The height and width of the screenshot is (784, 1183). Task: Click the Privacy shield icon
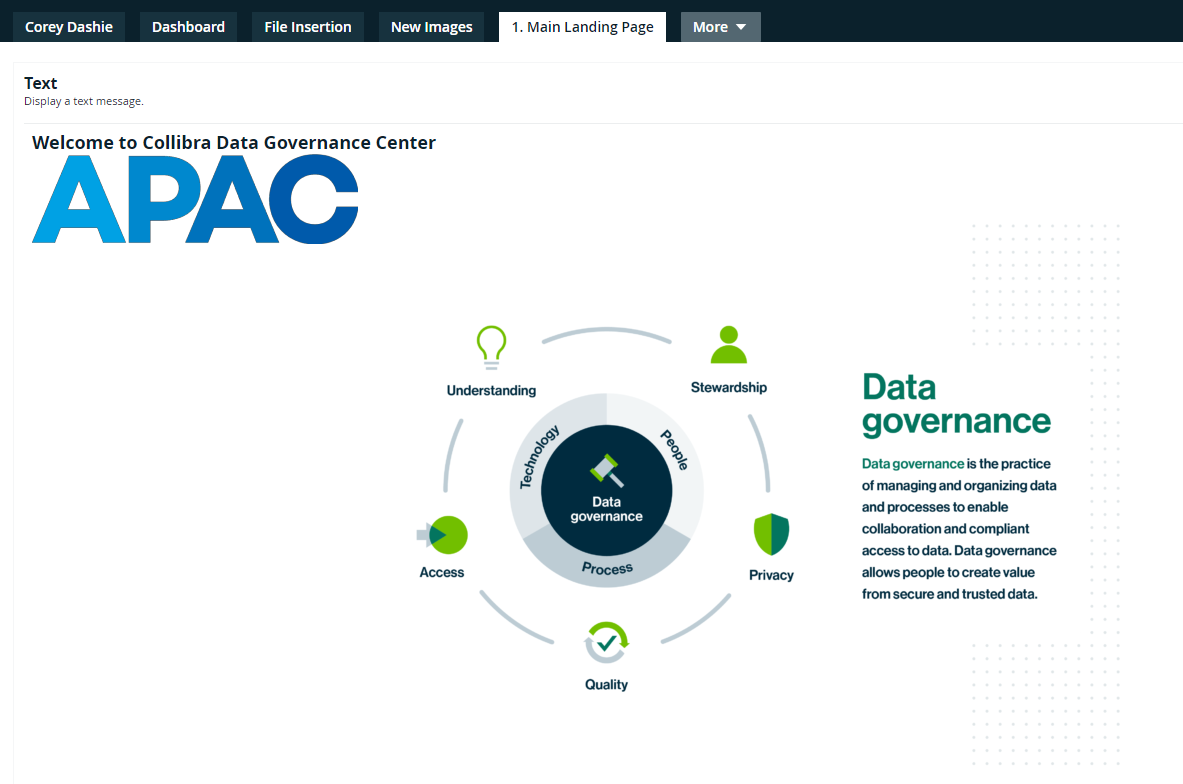[771, 534]
